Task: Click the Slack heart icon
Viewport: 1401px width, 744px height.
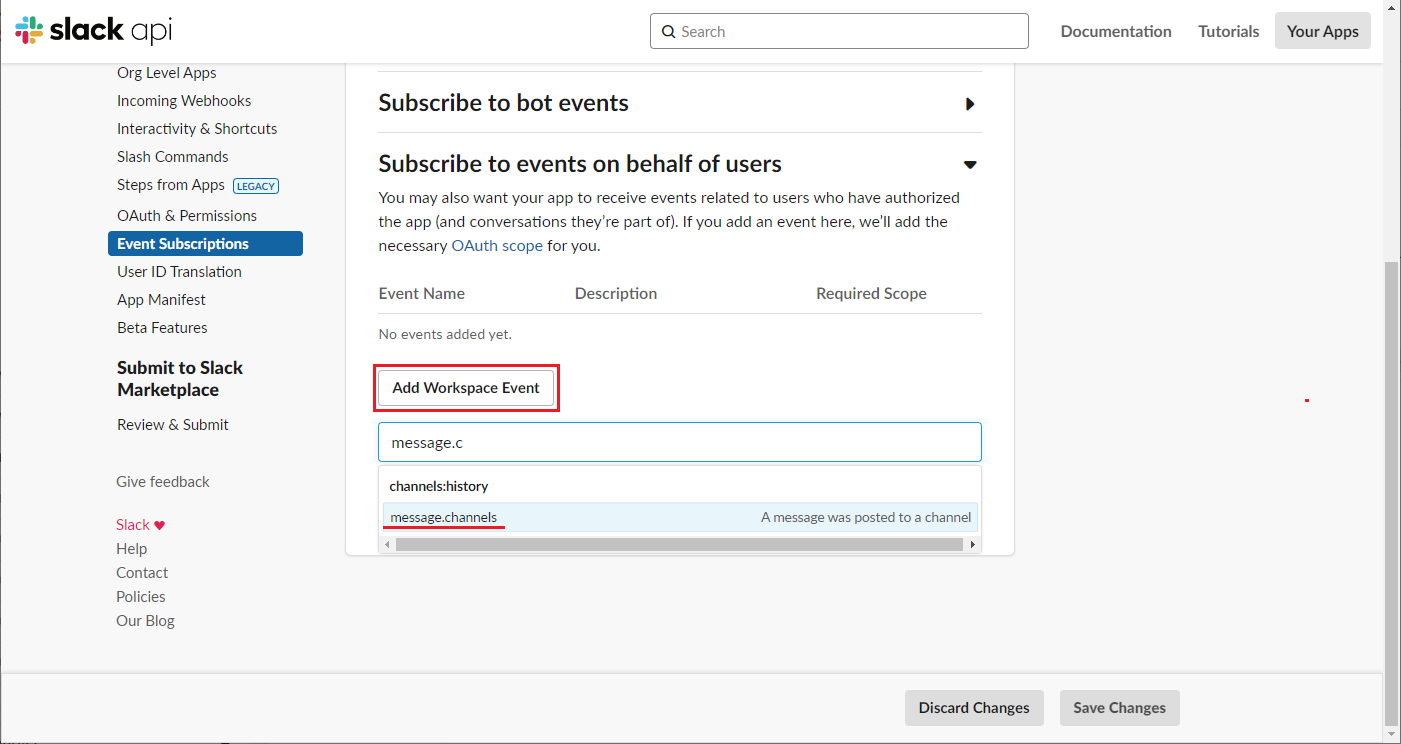Action: [x=160, y=525]
